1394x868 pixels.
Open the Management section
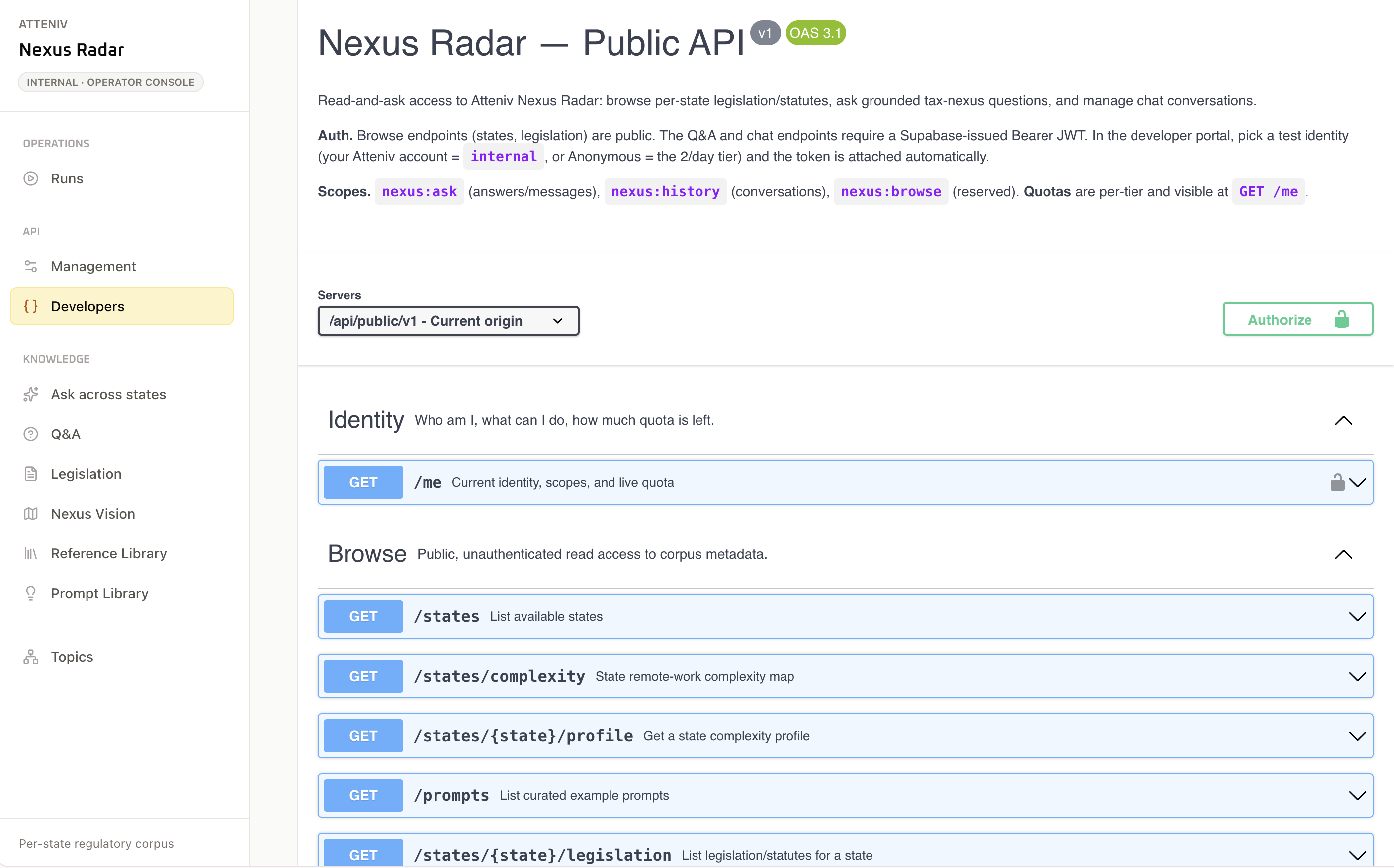[122, 266]
